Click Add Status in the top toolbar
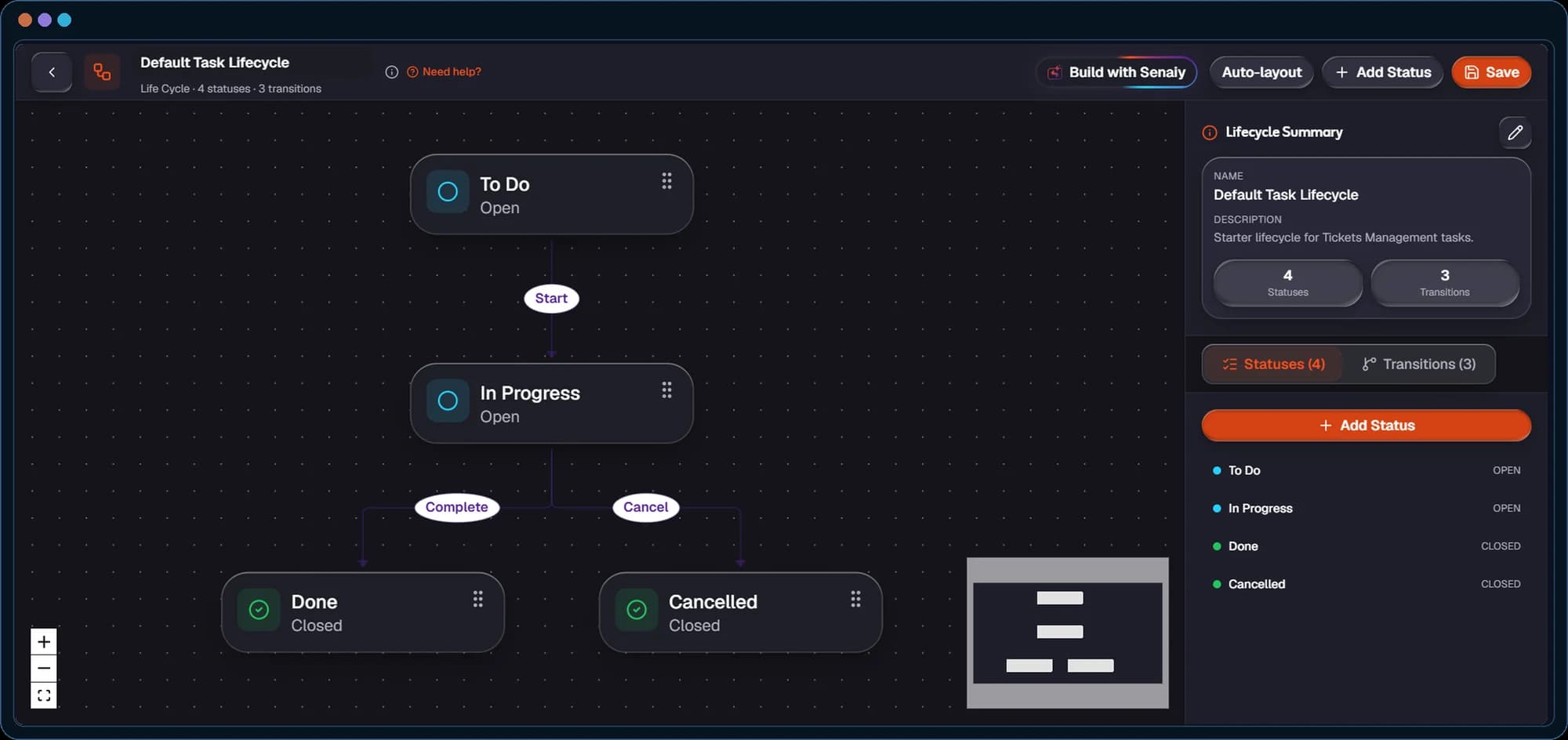 click(1383, 72)
